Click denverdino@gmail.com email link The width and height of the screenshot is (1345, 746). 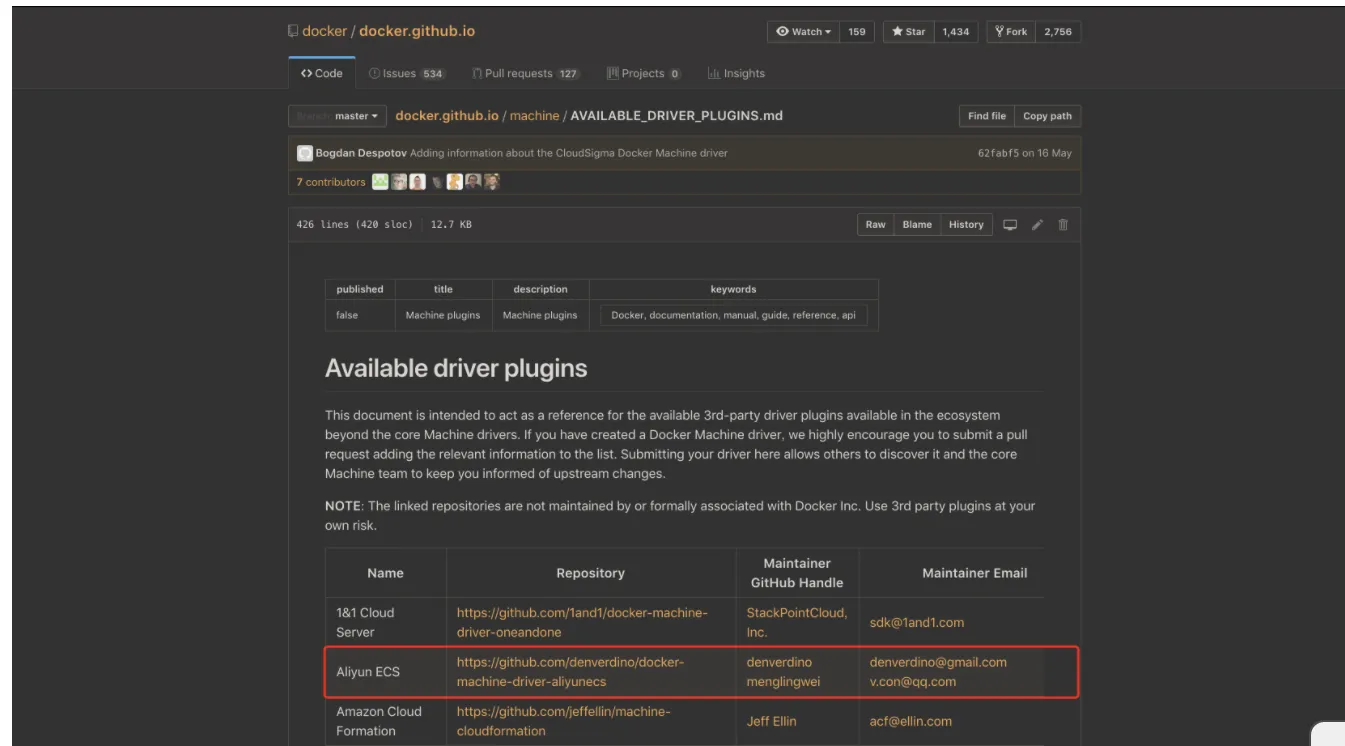pyautogui.click(x=938, y=662)
